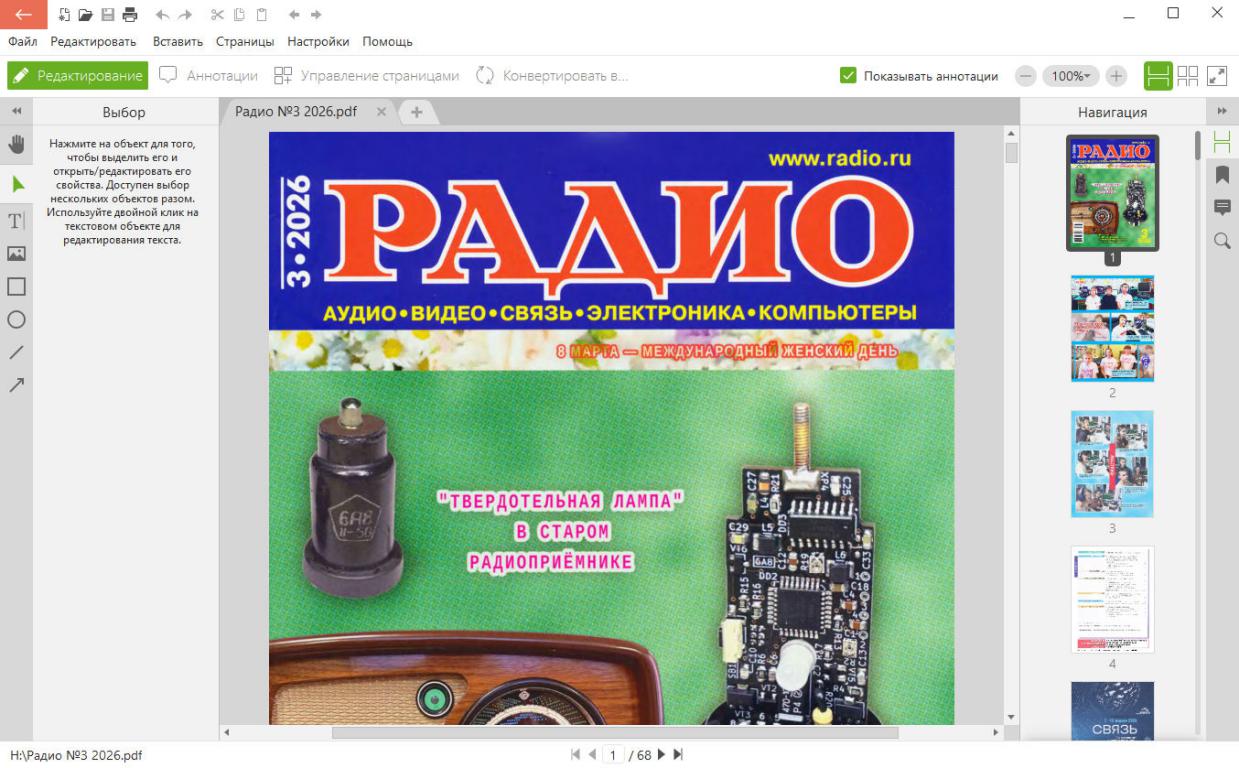Collapse the right Навигация panel
This screenshot has height=768, width=1239.
point(1222,112)
